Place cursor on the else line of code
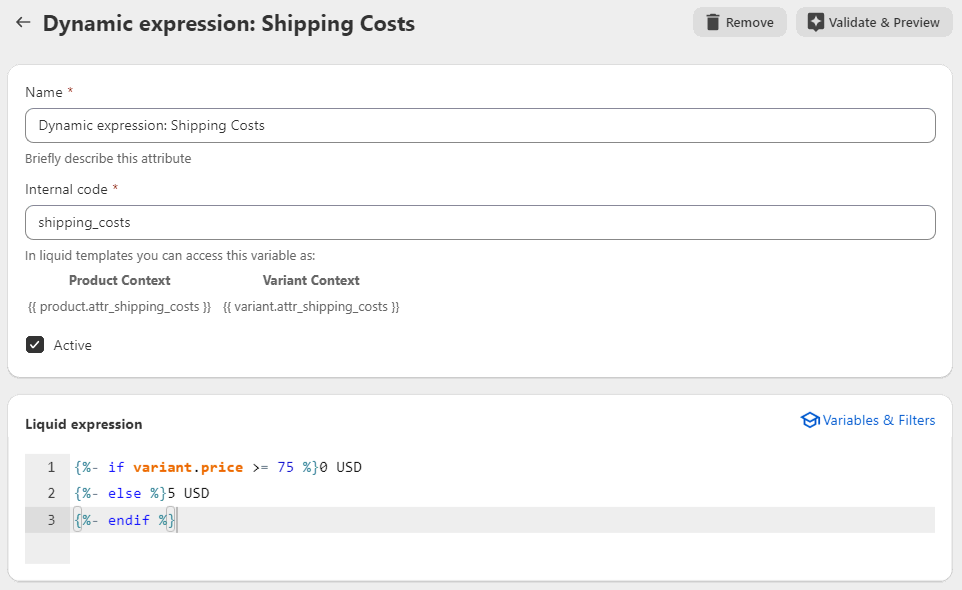The height and width of the screenshot is (590, 962). [142, 493]
